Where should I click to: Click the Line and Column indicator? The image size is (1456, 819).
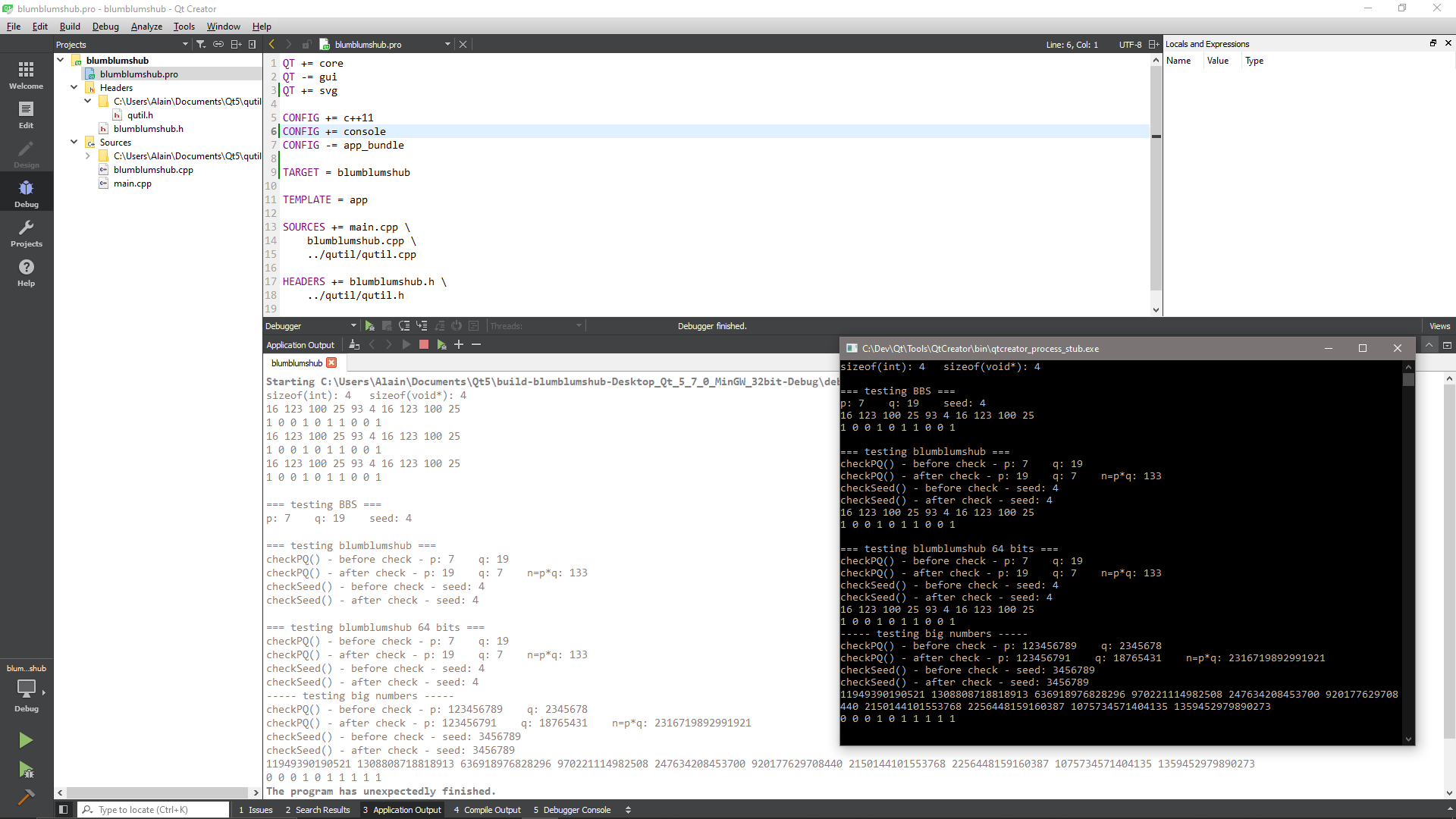click(1072, 45)
